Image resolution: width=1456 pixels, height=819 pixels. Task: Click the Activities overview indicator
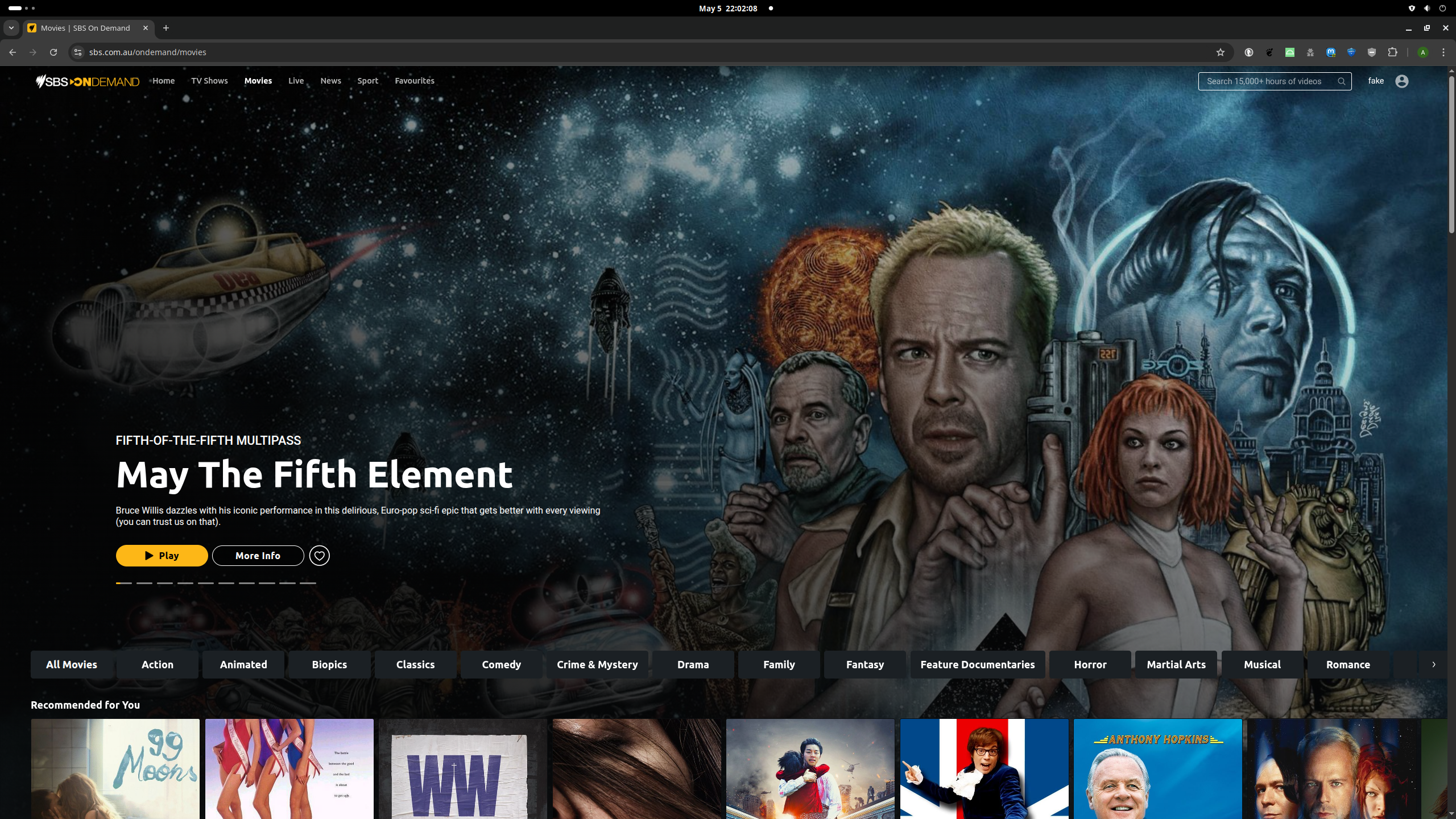coord(22,8)
